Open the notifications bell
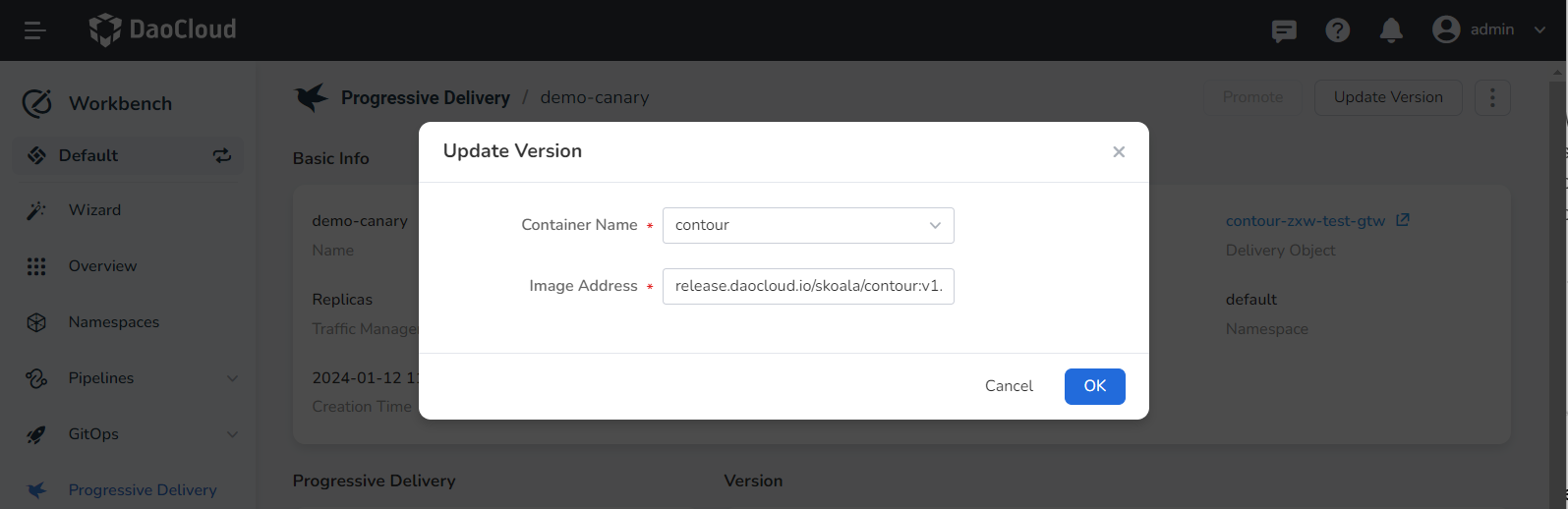This screenshot has width=1568, height=509. [x=1391, y=30]
